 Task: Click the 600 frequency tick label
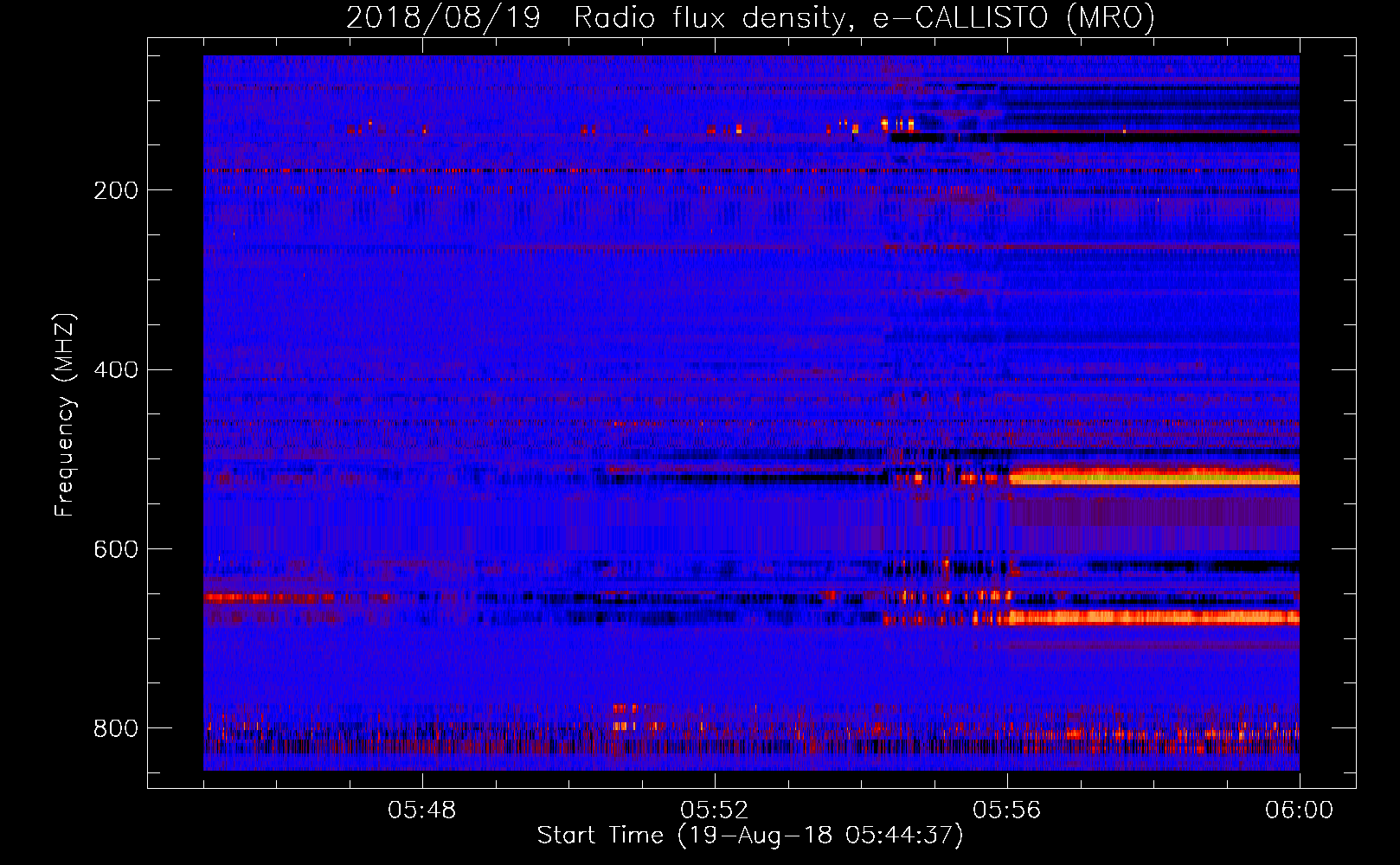116,549
